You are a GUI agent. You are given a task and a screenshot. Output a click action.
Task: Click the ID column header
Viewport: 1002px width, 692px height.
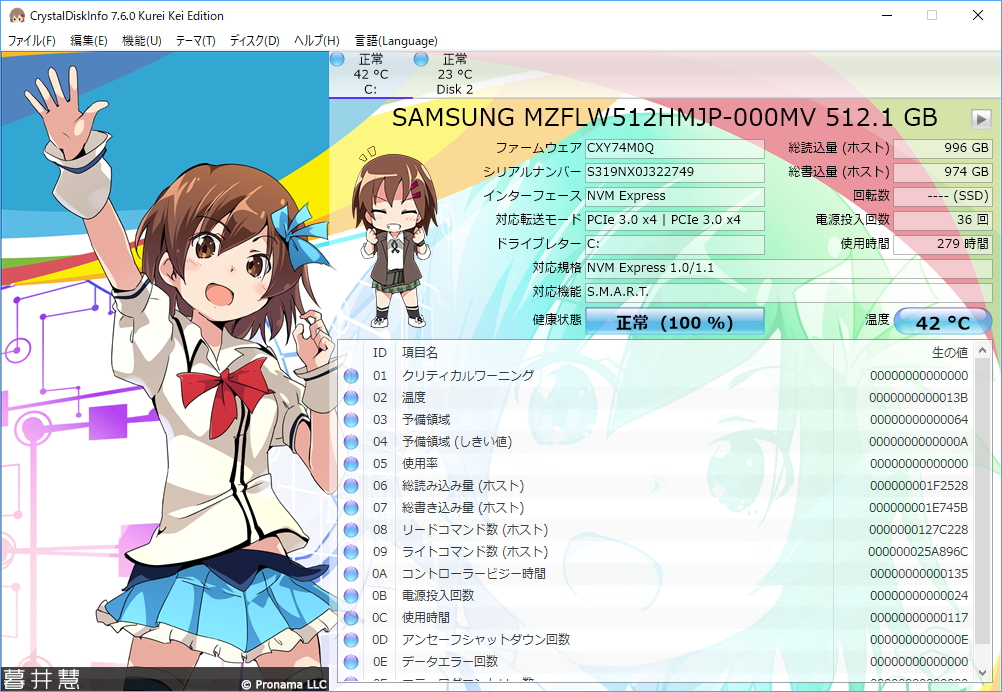coord(380,353)
